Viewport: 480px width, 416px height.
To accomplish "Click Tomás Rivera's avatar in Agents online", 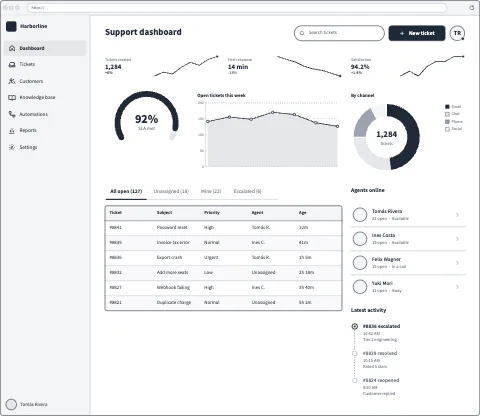I will 360,215.
